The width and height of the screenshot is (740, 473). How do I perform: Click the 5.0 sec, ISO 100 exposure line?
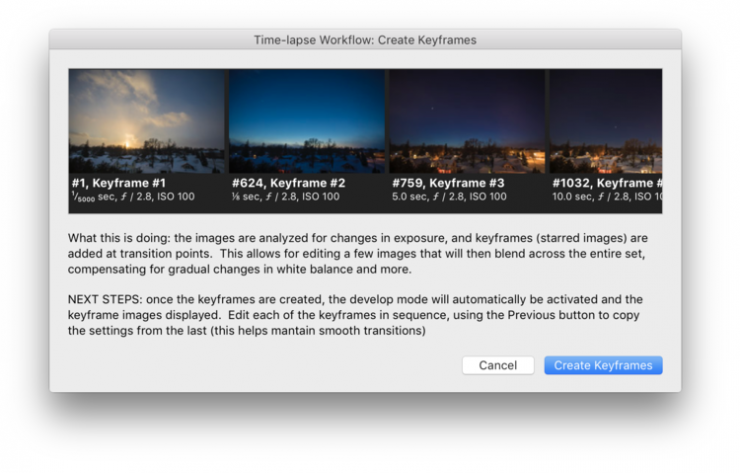coord(449,197)
